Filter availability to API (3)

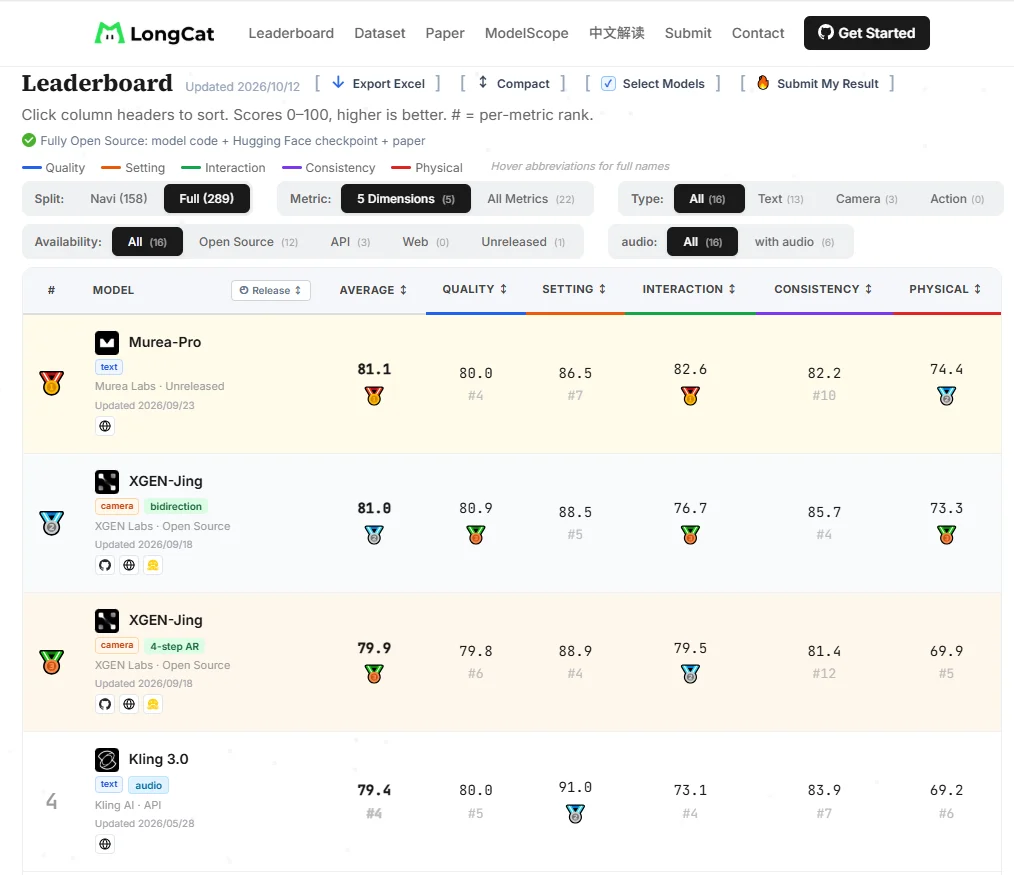pos(350,242)
